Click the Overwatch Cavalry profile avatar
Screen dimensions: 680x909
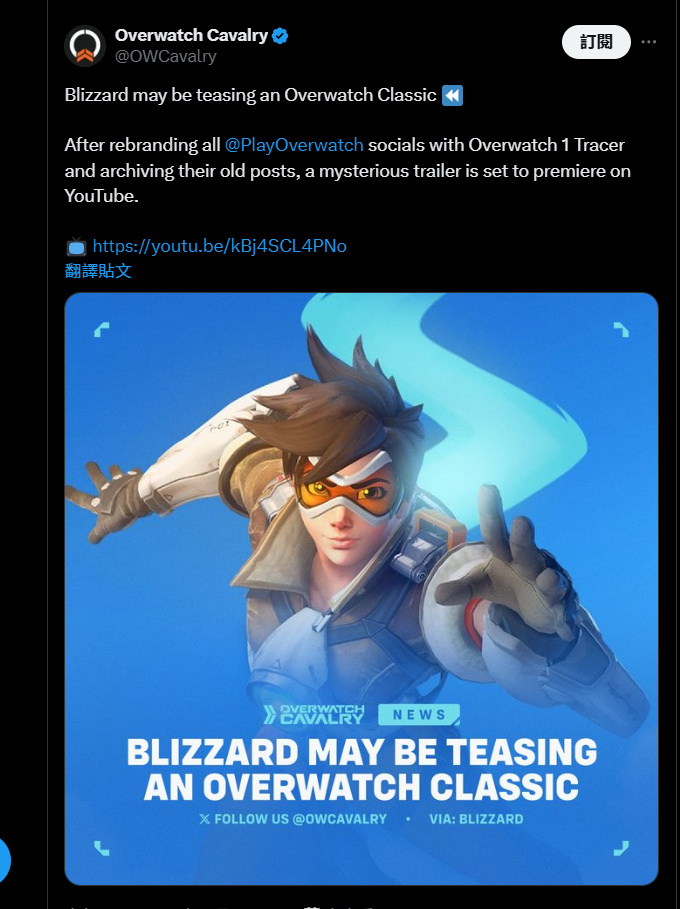point(85,46)
